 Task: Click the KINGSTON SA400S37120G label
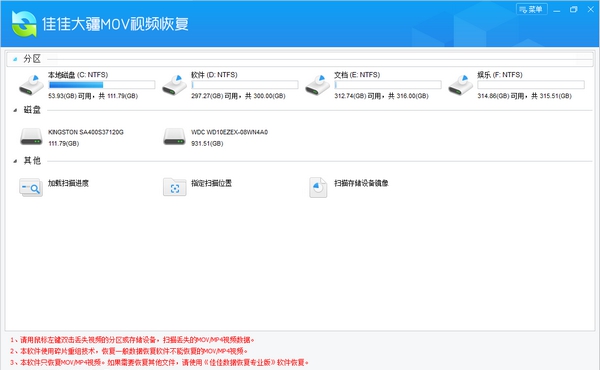point(86,132)
